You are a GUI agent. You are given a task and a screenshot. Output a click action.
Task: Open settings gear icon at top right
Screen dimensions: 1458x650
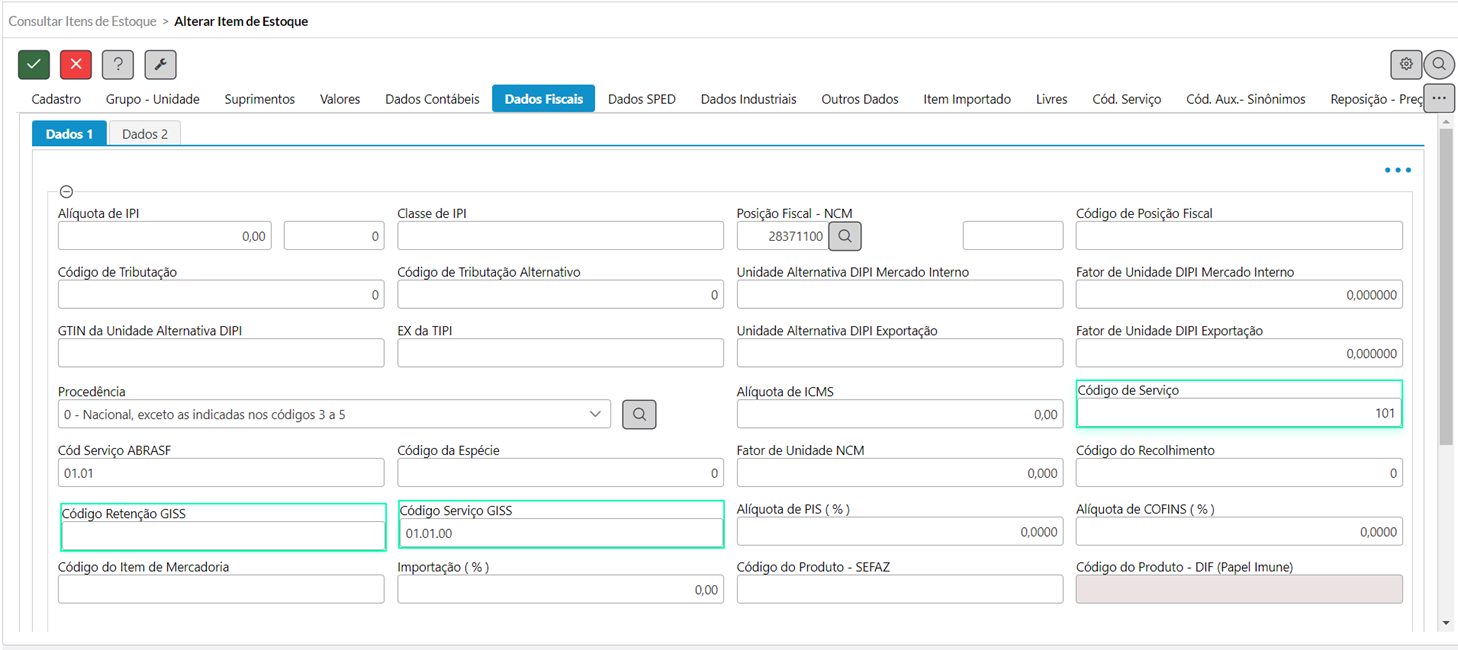[x=1406, y=64]
